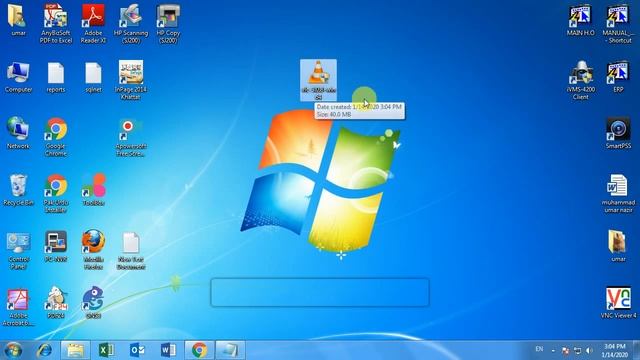Select the New Text Document file
This screenshot has height=360, width=640.
point(131,250)
